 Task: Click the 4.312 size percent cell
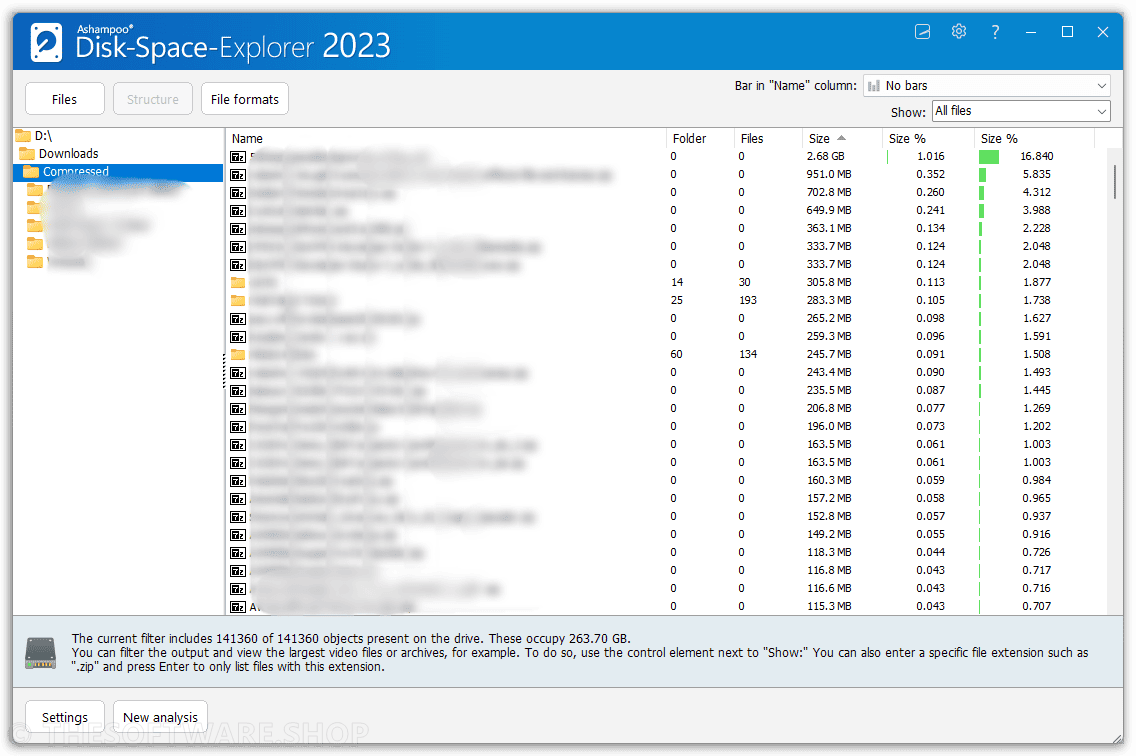coord(1037,193)
